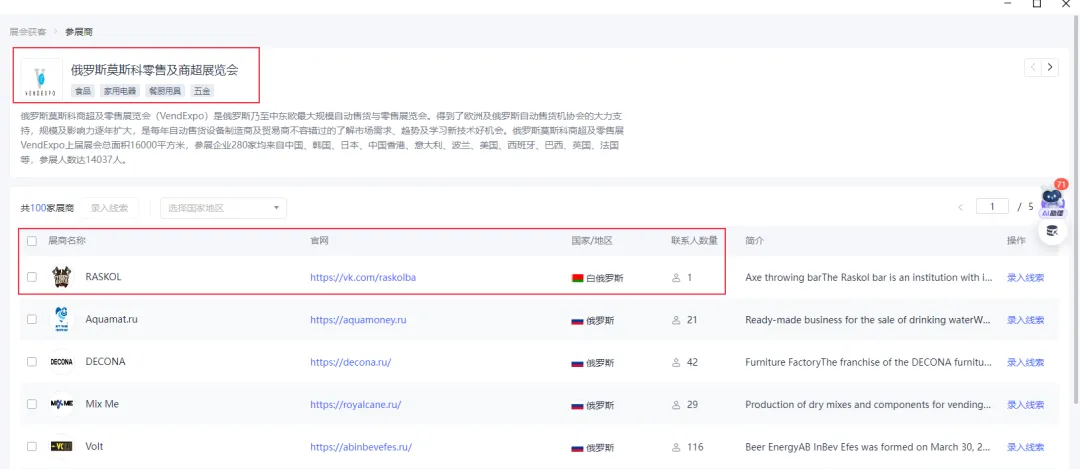Click the Volt company logo
This screenshot has height=469, width=1080.
click(x=61, y=447)
